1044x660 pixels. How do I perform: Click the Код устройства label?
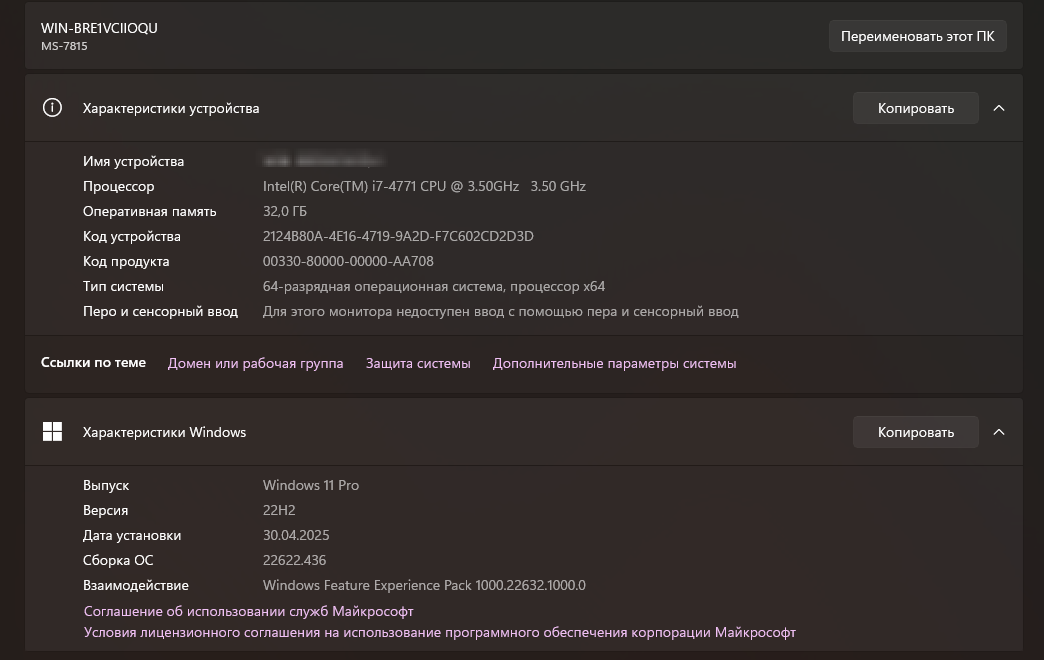[x=132, y=236]
